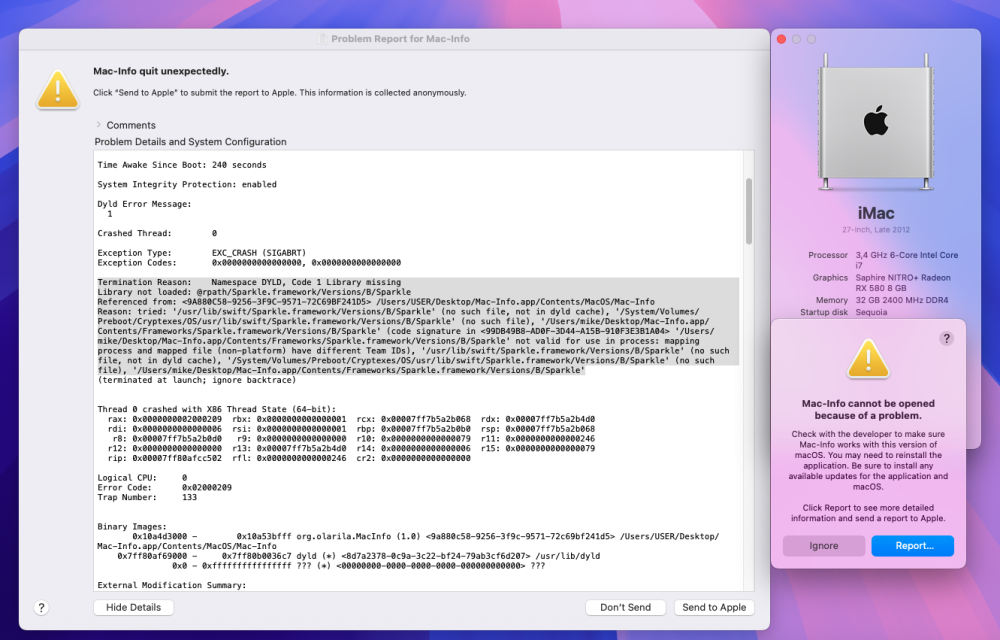Click 'Logical CPU: 0' line
The width and height of the screenshot is (1000, 640).
point(142,477)
